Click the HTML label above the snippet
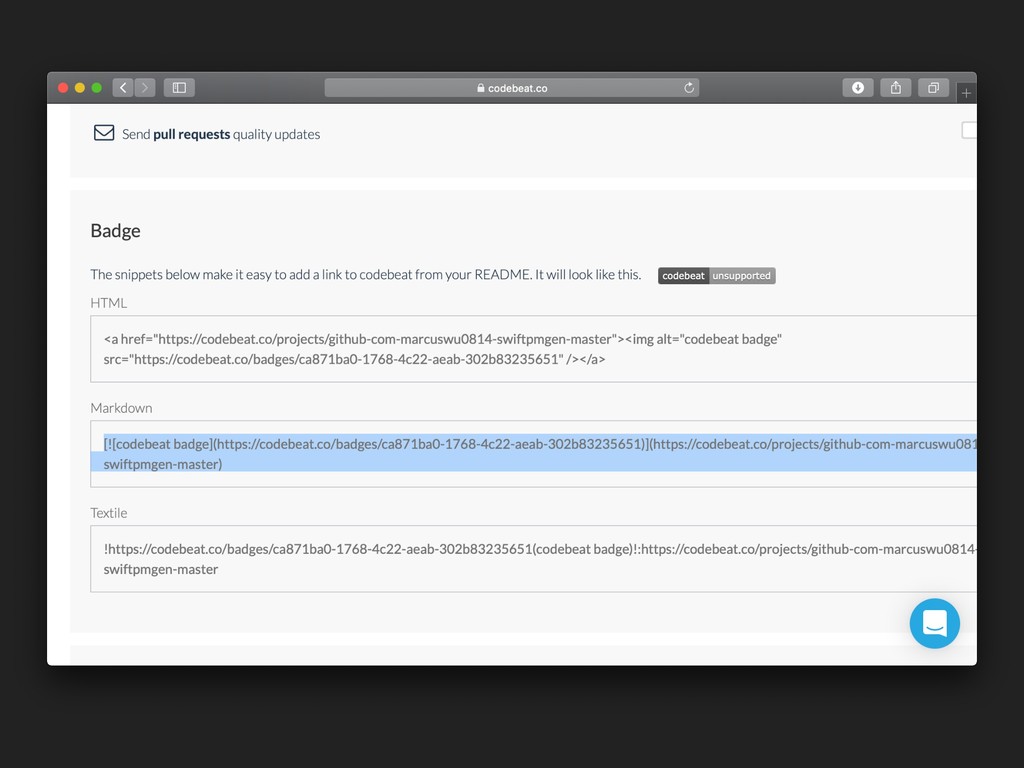 click(108, 303)
